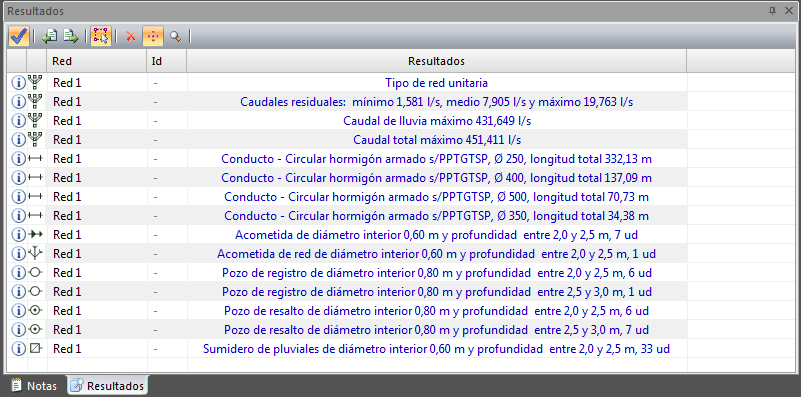Click Sumidero icon in 33 ud row
Viewport: 801px width, 397px height.
click(36, 348)
